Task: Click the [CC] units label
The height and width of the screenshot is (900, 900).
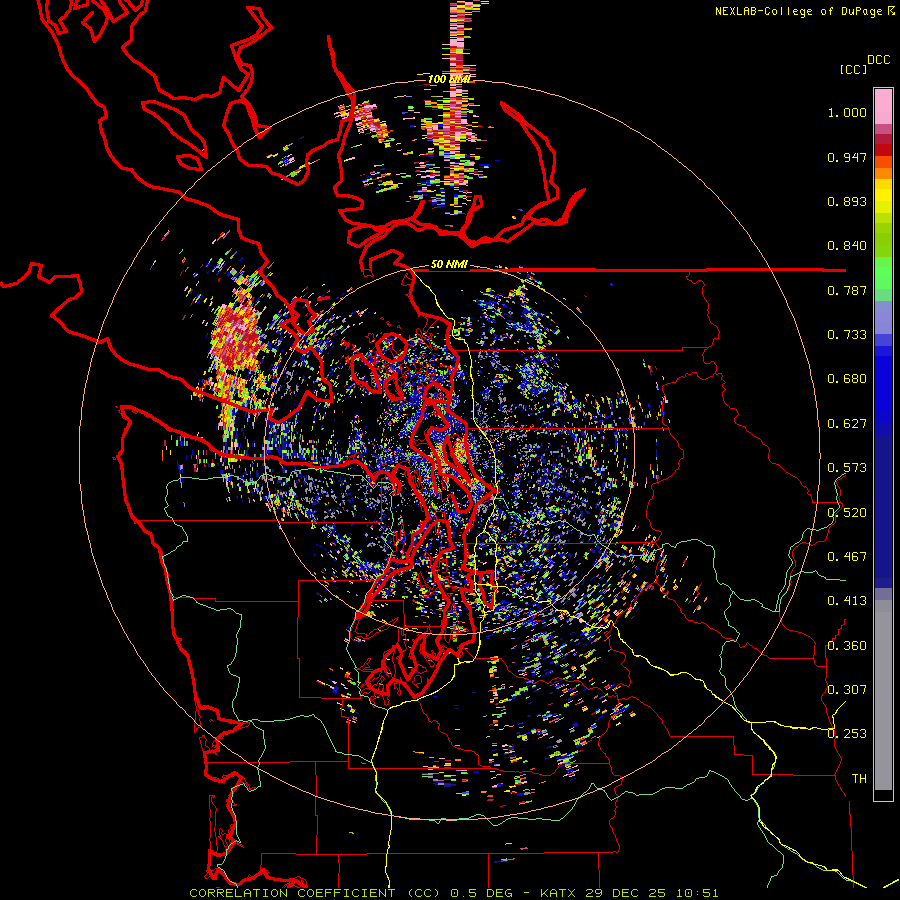Action: coord(853,69)
